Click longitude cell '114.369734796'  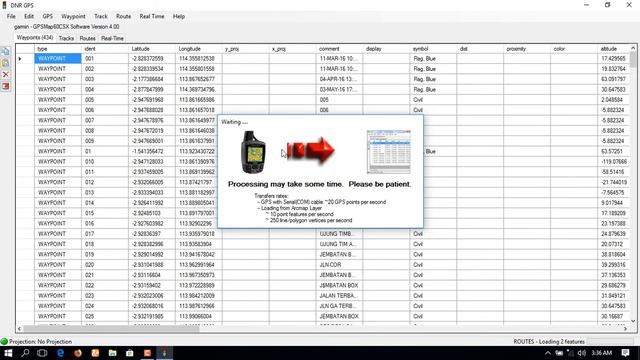click(x=199, y=89)
